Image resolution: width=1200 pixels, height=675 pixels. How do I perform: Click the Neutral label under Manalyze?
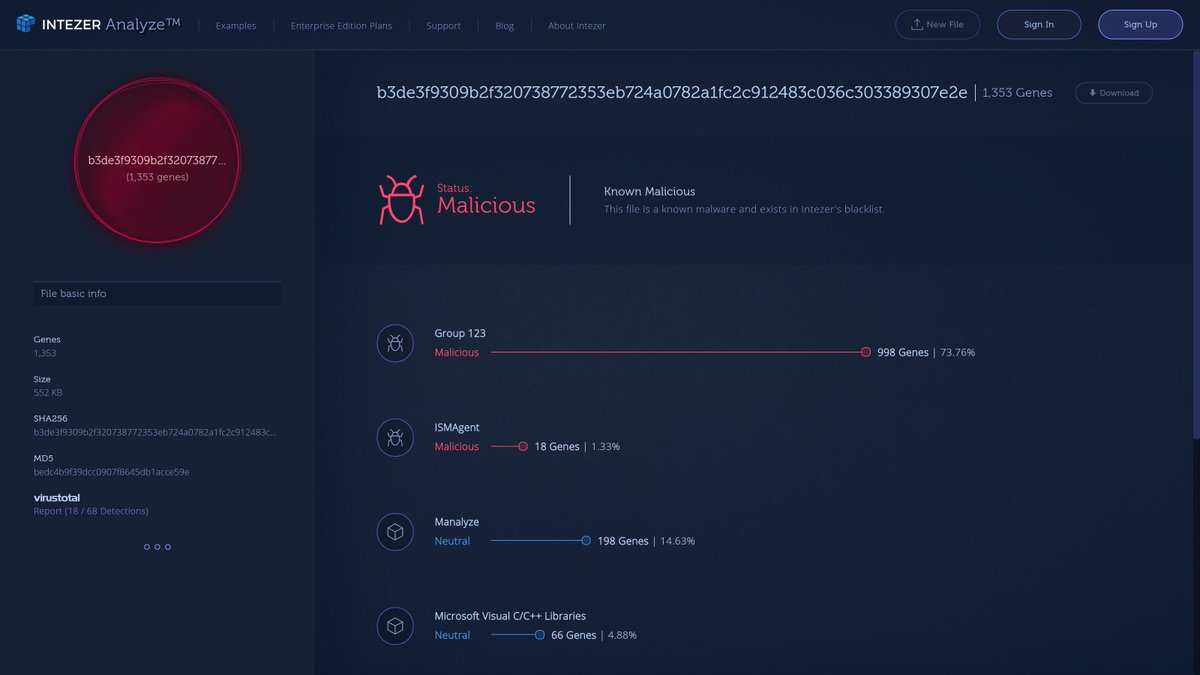pyautogui.click(x=452, y=541)
